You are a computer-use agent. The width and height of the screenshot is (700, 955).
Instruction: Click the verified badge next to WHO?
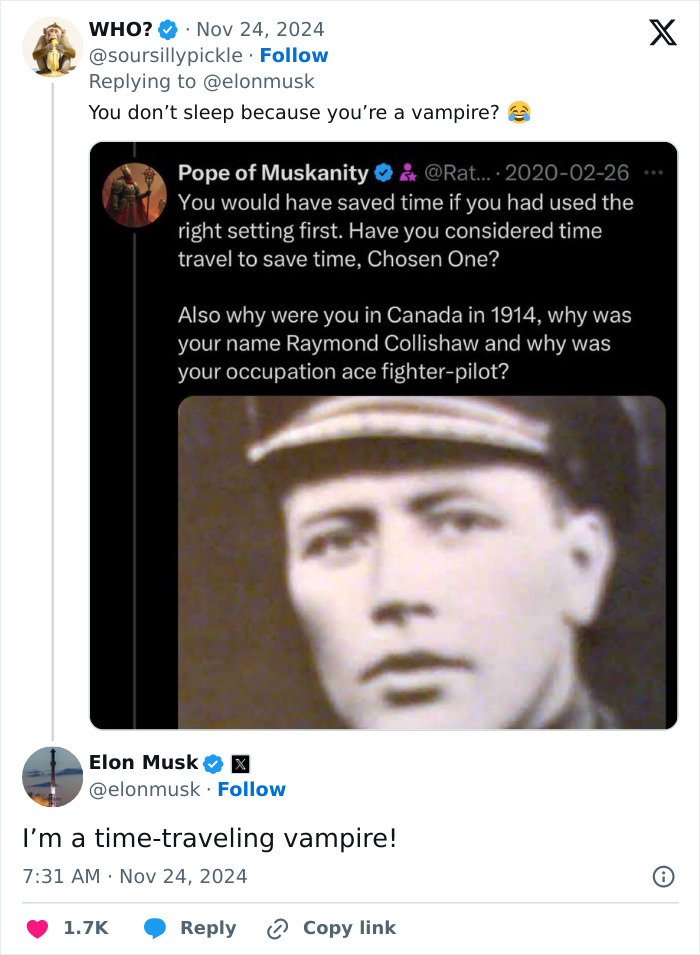167,29
